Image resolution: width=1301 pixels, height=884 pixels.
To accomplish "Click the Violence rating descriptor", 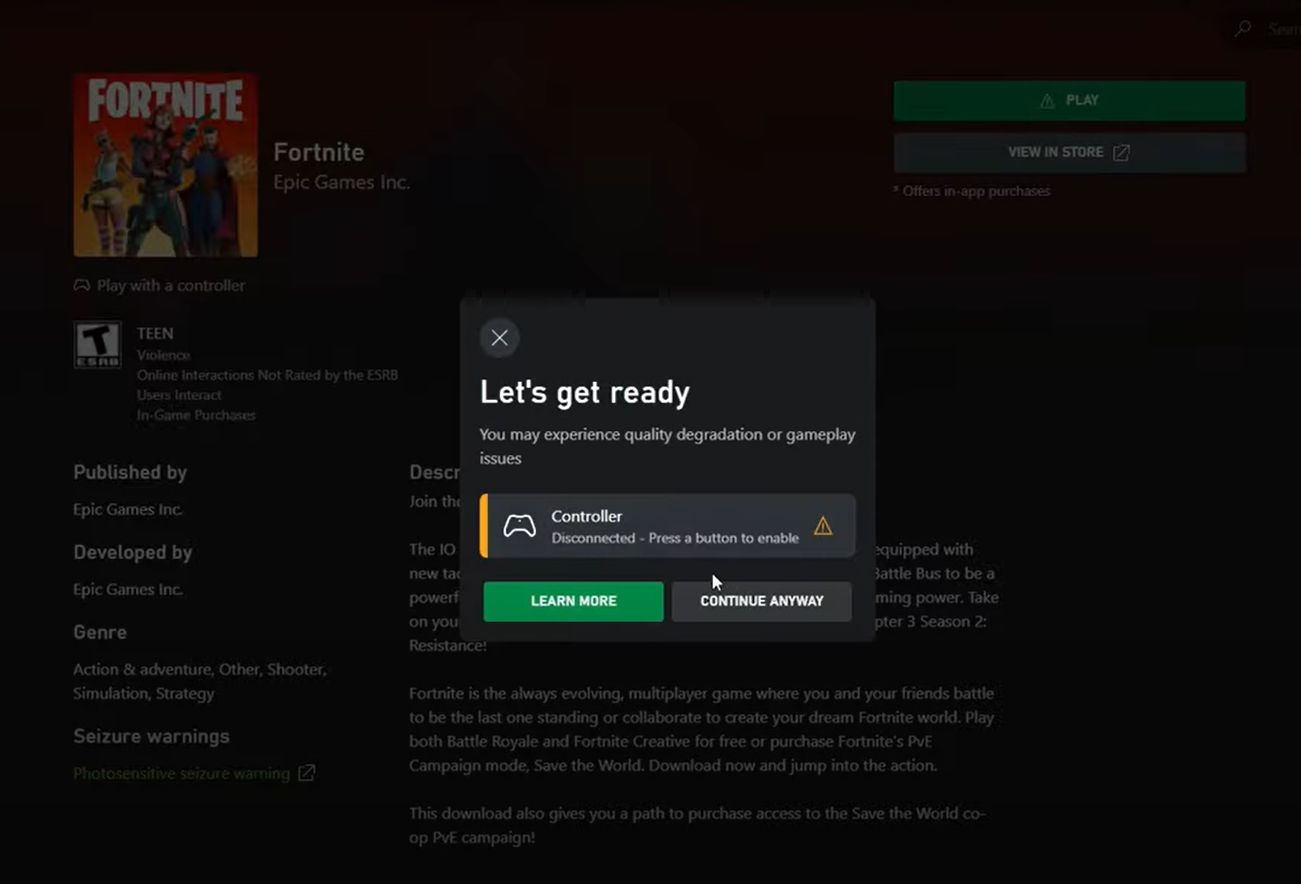I will click(x=163, y=355).
